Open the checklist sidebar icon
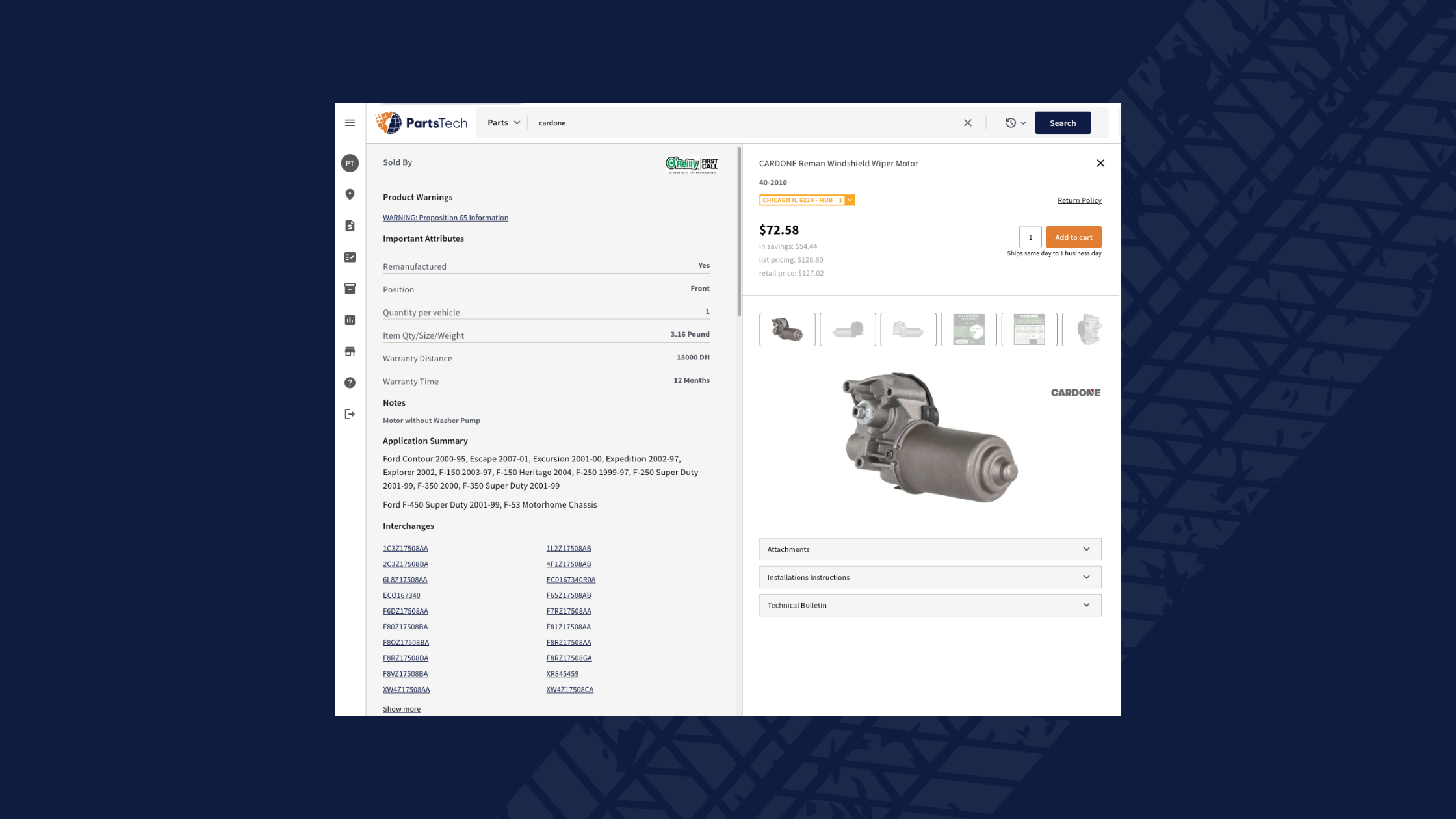The image size is (1456, 819). click(350, 257)
